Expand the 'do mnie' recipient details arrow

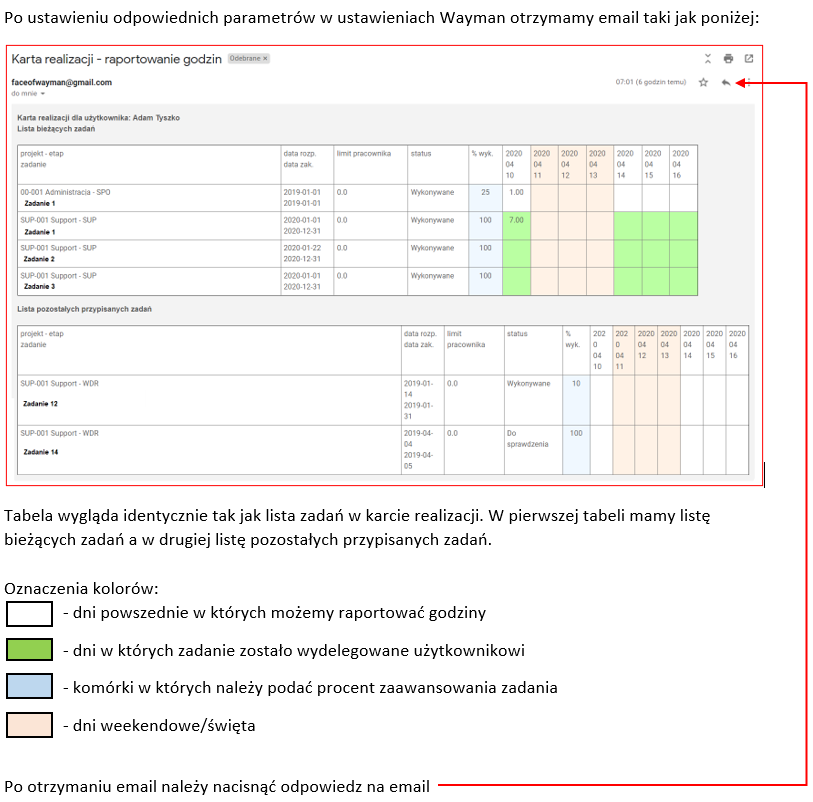(x=43, y=94)
